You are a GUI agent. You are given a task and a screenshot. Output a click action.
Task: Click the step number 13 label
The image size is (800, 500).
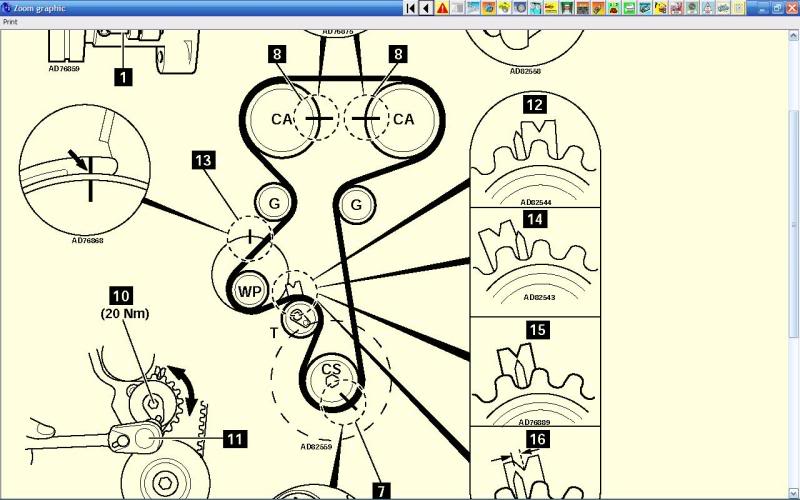point(204,160)
